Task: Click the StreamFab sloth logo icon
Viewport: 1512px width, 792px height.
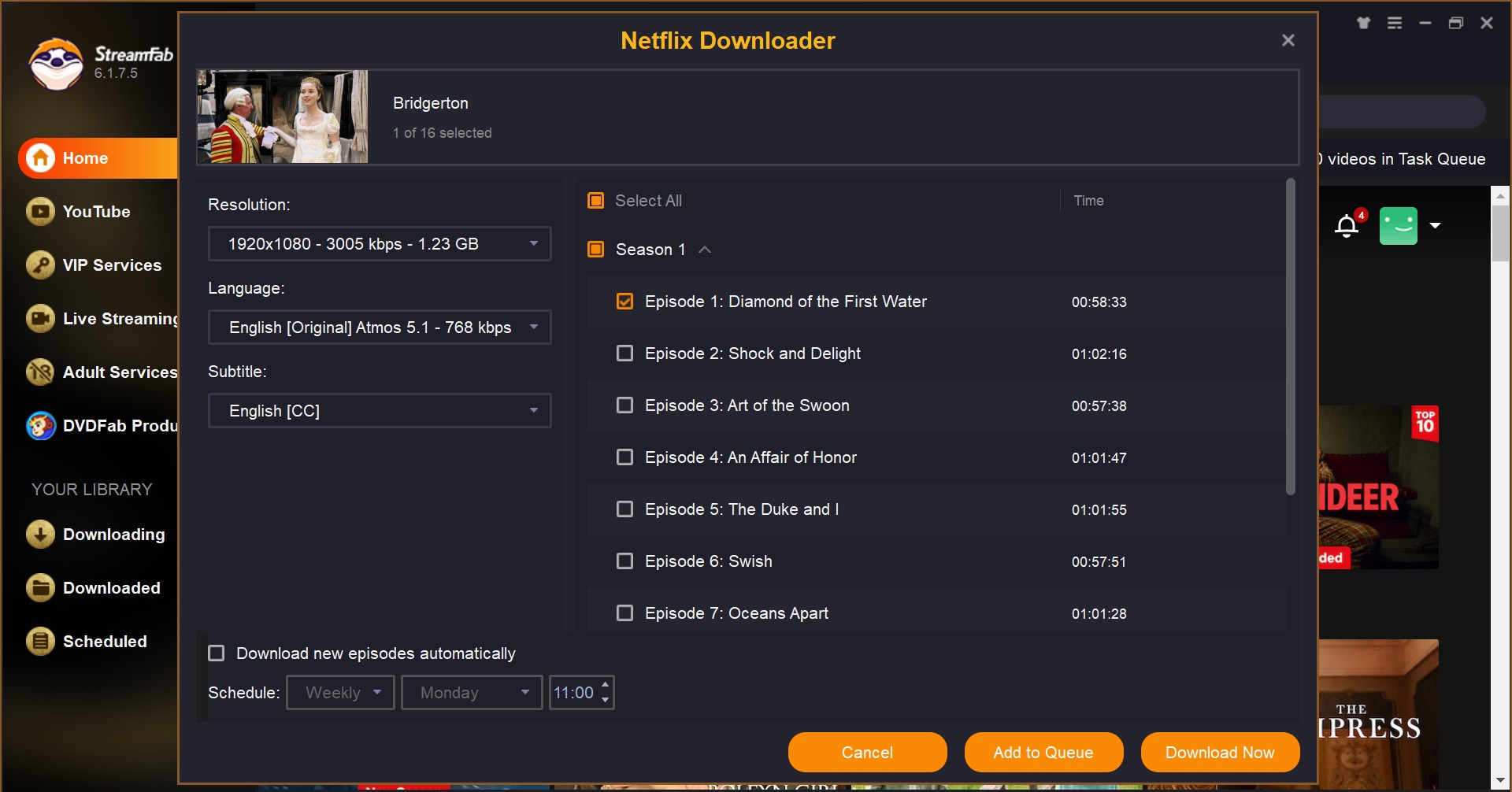Action: click(x=56, y=64)
